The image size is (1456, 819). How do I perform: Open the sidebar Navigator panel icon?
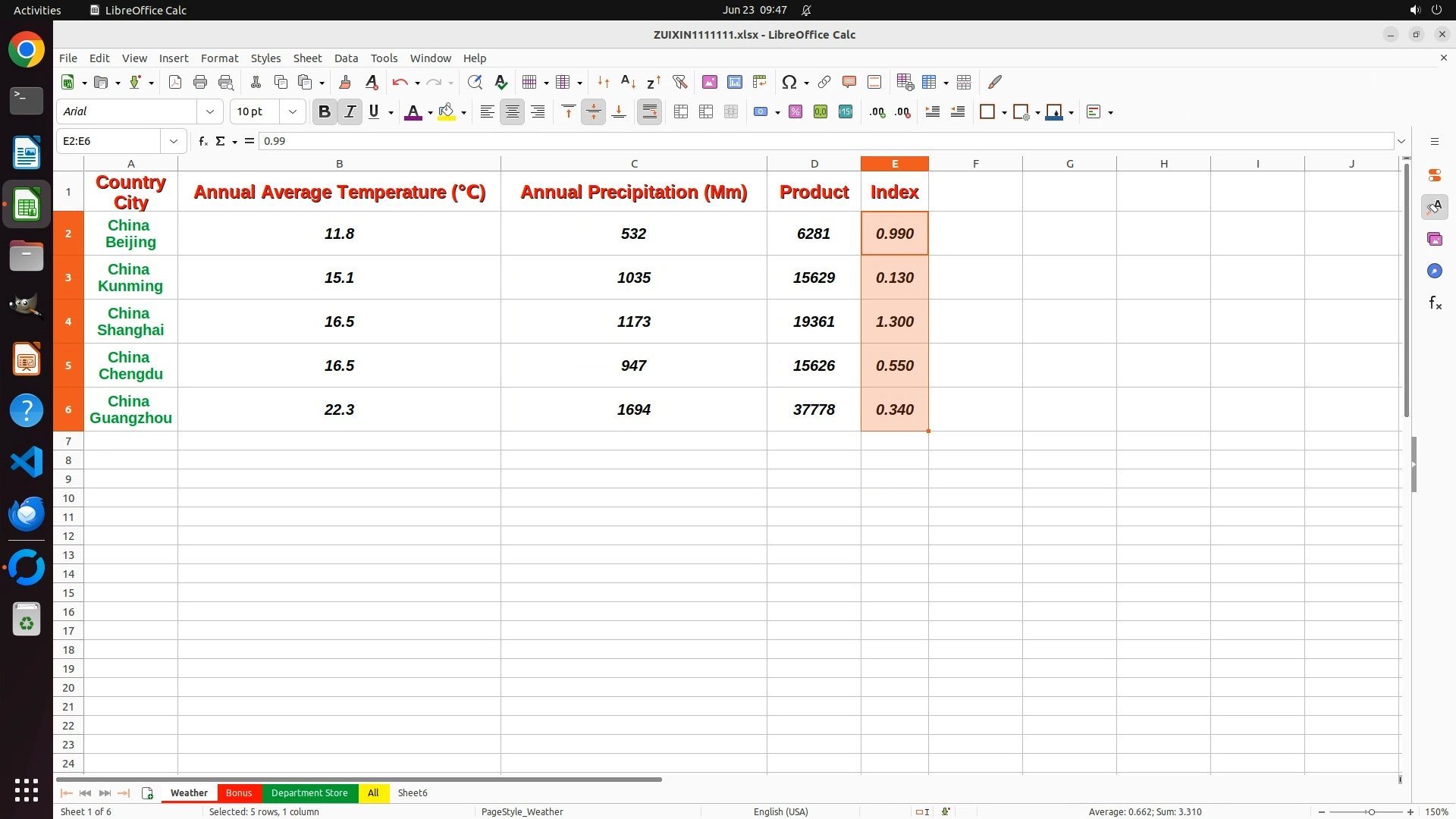click(x=1434, y=271)
